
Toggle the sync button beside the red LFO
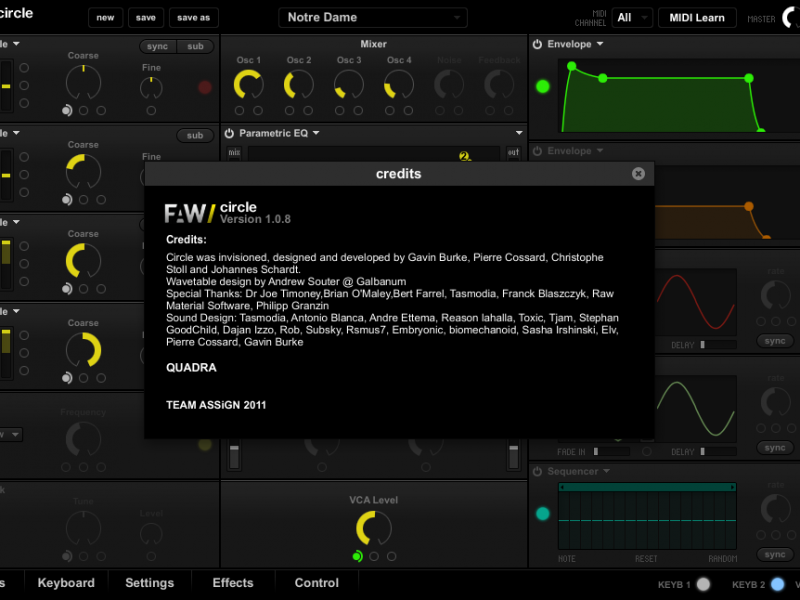point(774,341)
